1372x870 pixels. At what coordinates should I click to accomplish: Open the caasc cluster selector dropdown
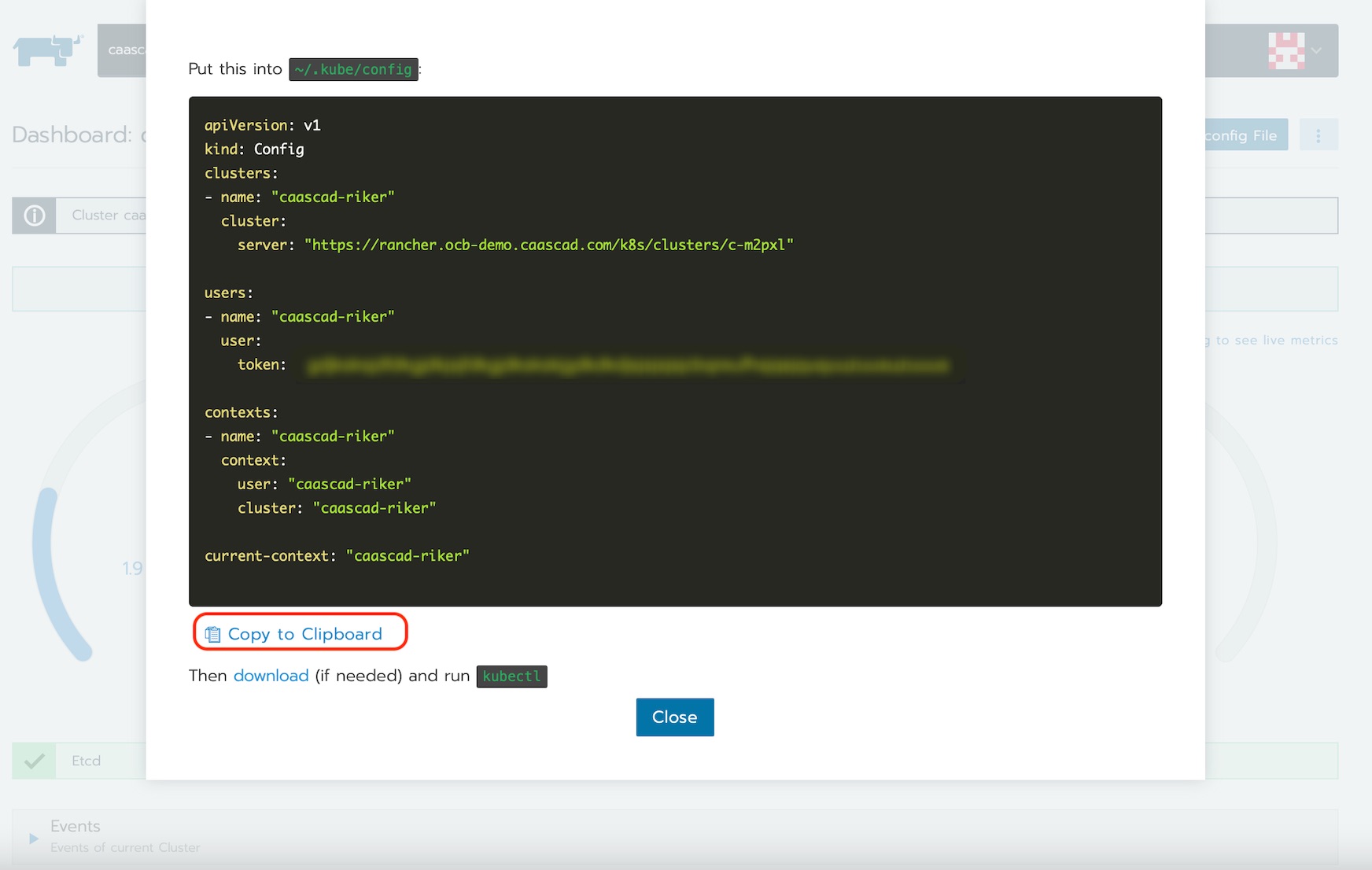coord(122,50)
